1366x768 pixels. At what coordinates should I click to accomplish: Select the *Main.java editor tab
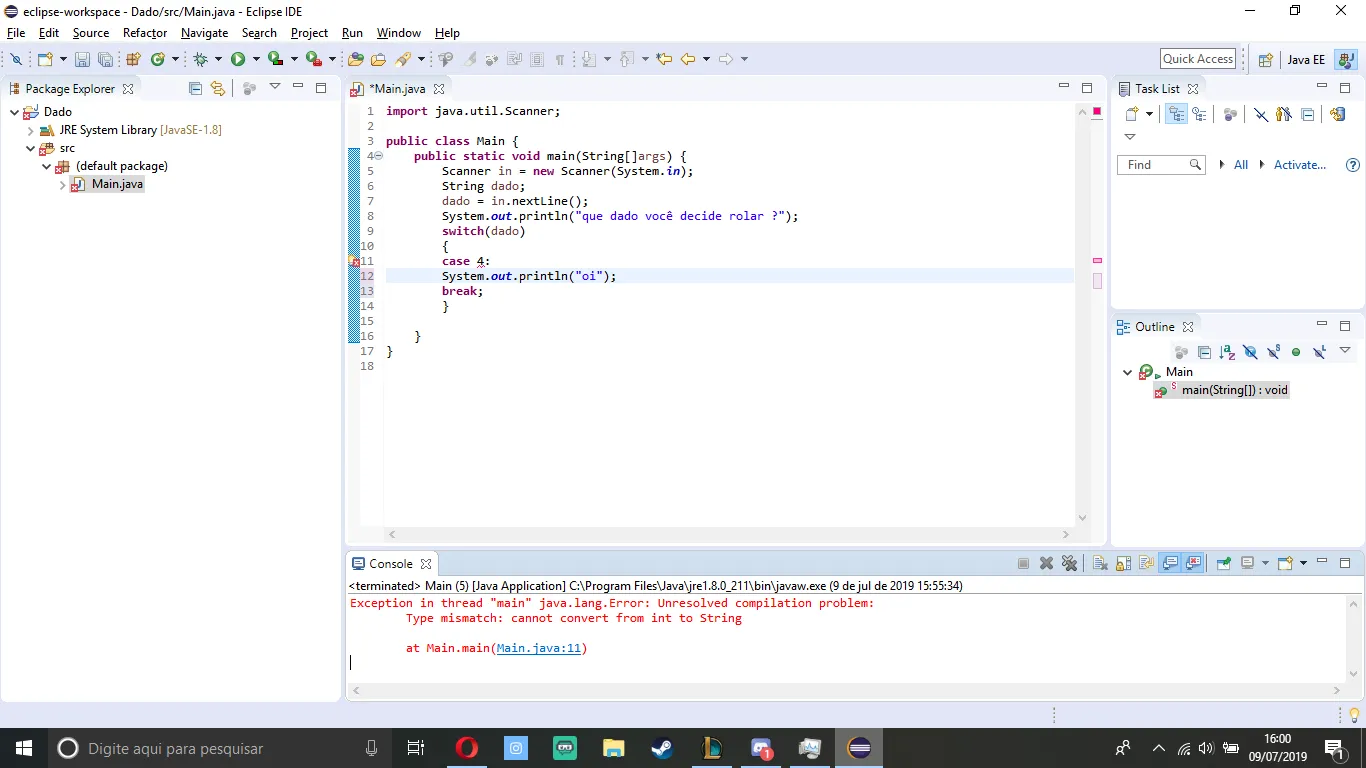pos(397,89)
